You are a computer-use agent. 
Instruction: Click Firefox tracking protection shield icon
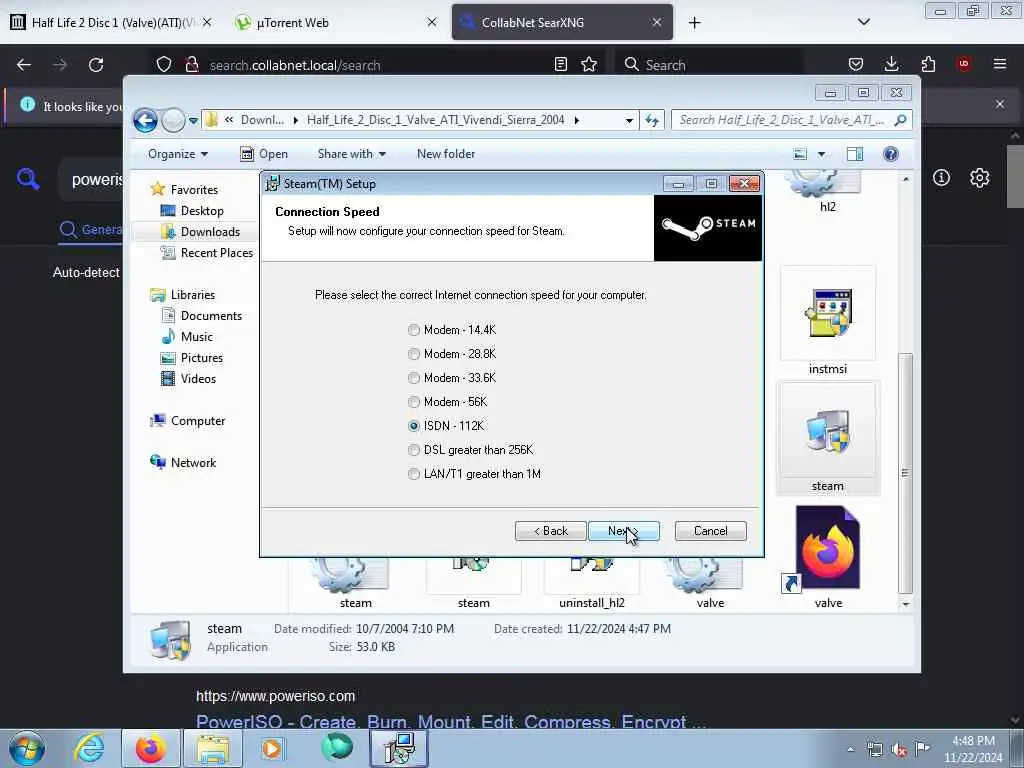[164, 65]
